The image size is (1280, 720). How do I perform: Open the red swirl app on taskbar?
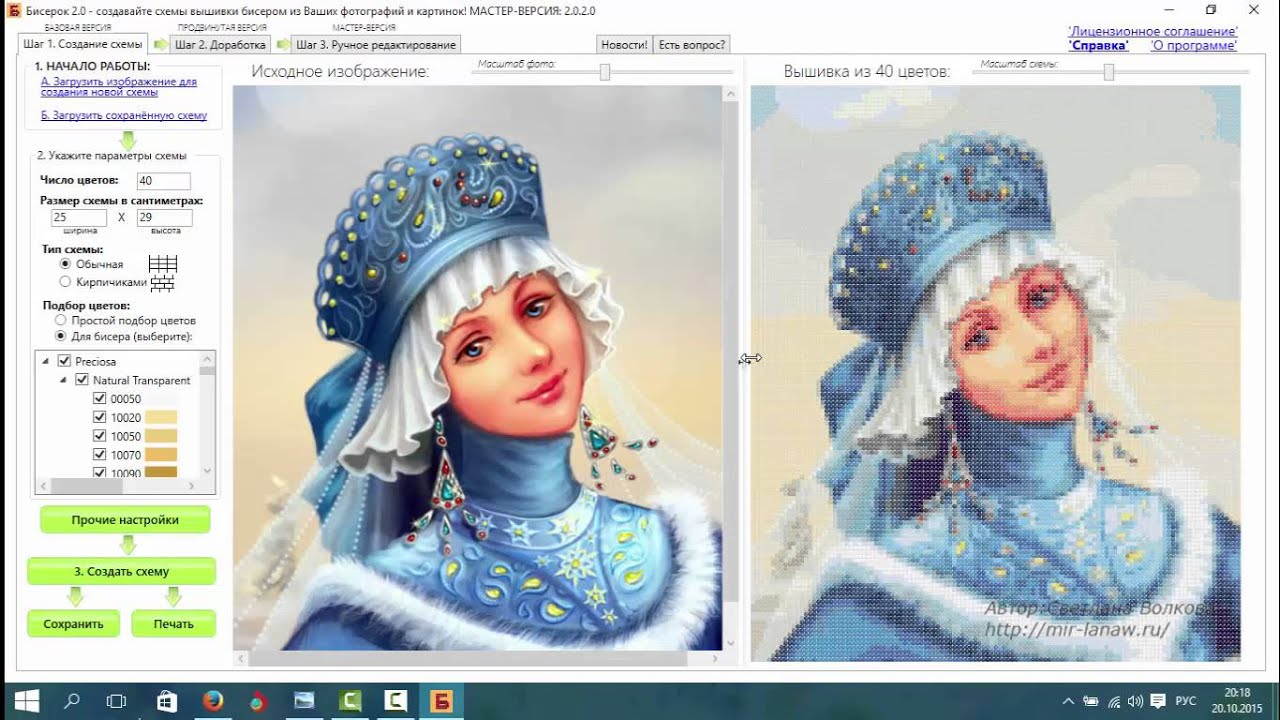pos(258,701)
